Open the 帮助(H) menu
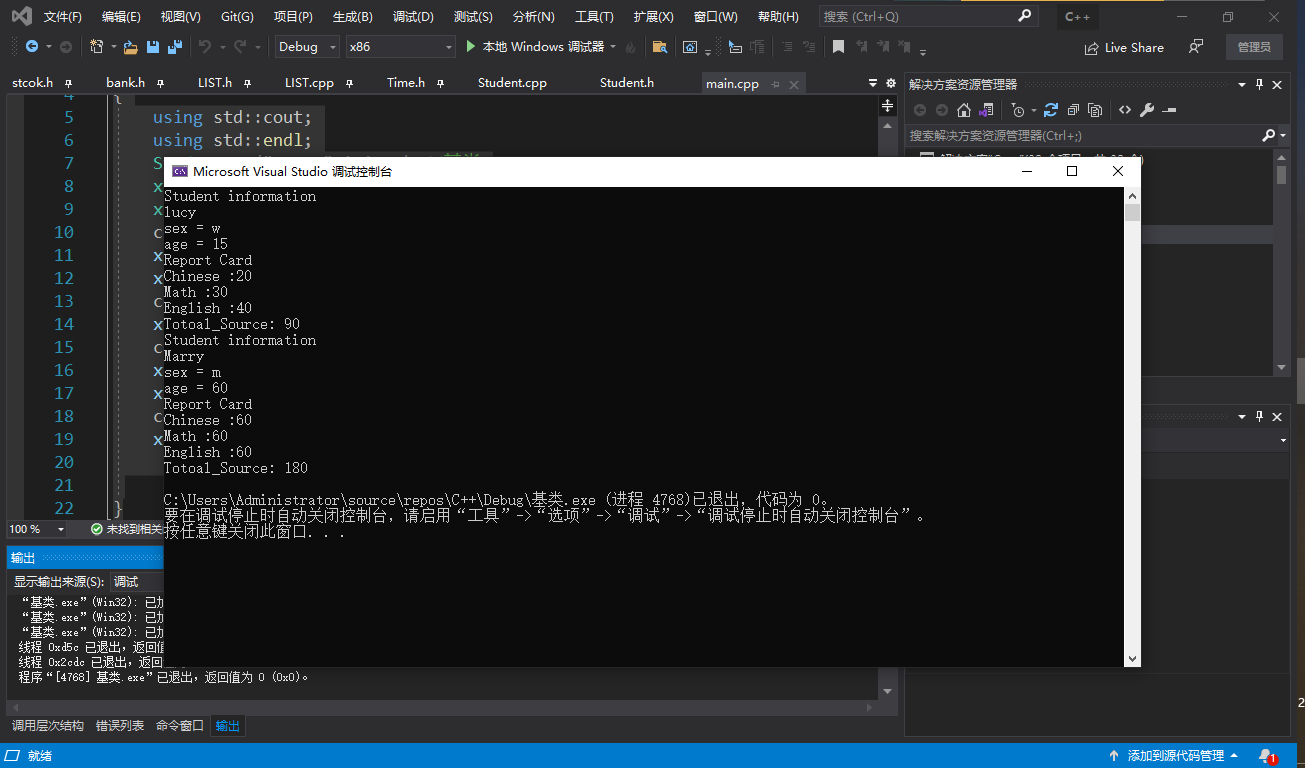 click(778, 17)
